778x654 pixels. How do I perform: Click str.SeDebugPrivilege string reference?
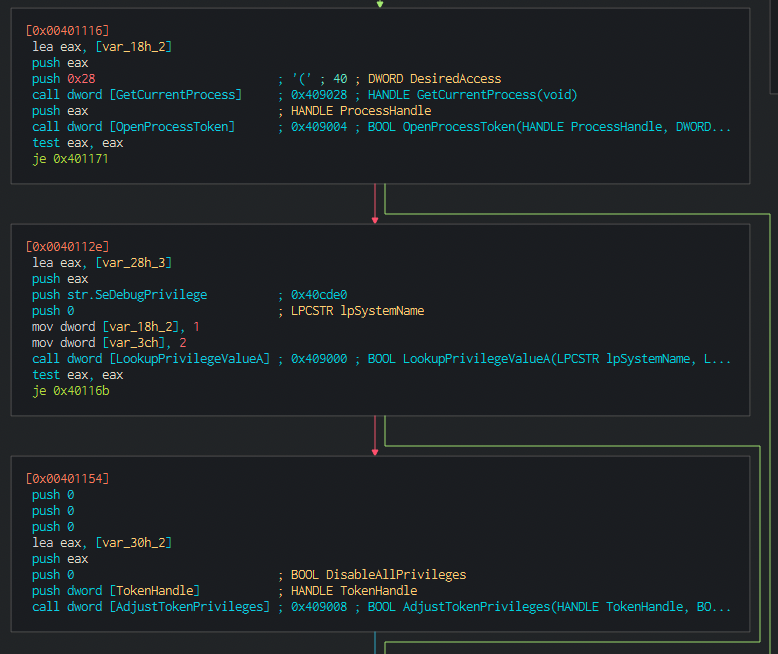137,295
